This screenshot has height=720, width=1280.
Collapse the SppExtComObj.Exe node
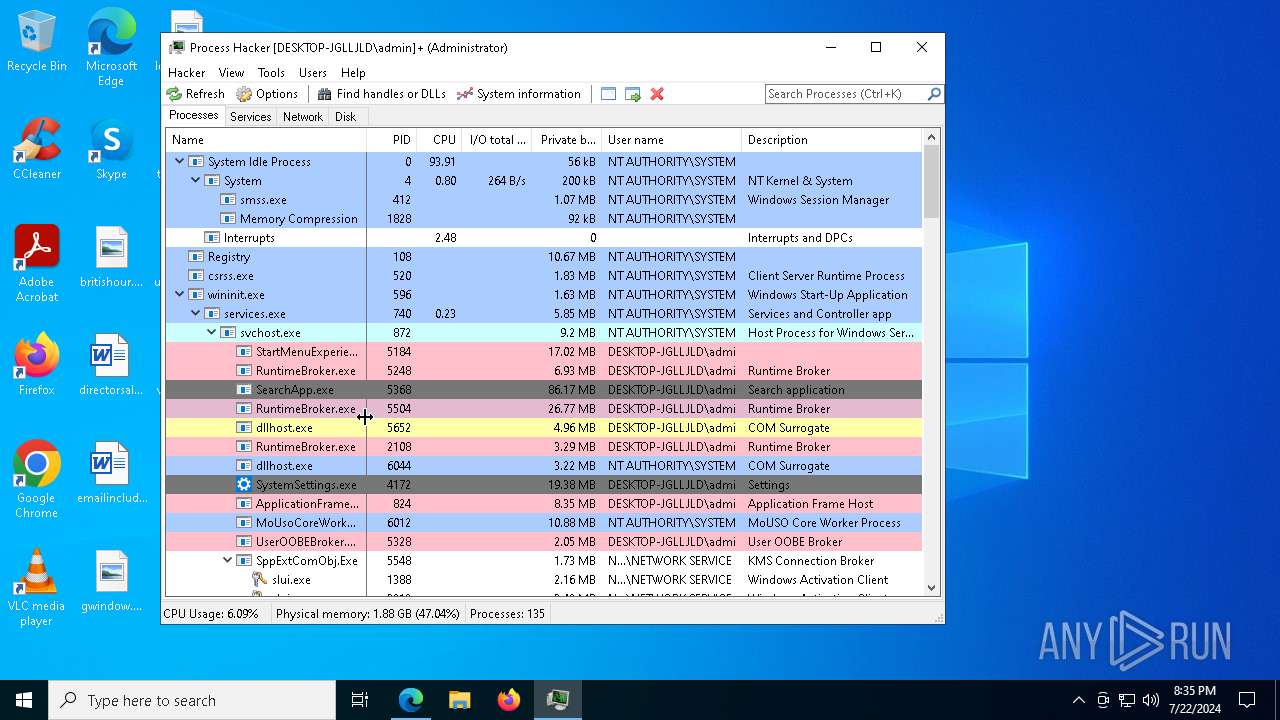[x=228, y=560]
